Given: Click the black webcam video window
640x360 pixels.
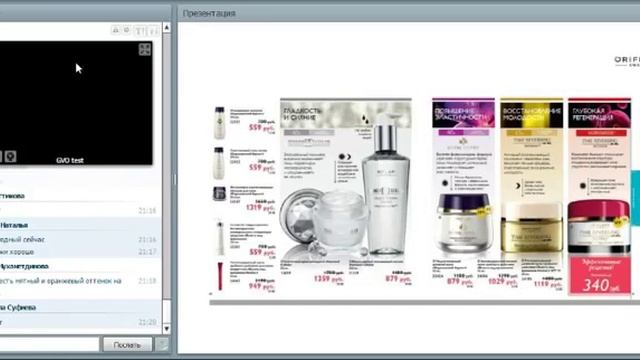Looking at the screenshot, I should pyautogui.click(x=76, y=103).
